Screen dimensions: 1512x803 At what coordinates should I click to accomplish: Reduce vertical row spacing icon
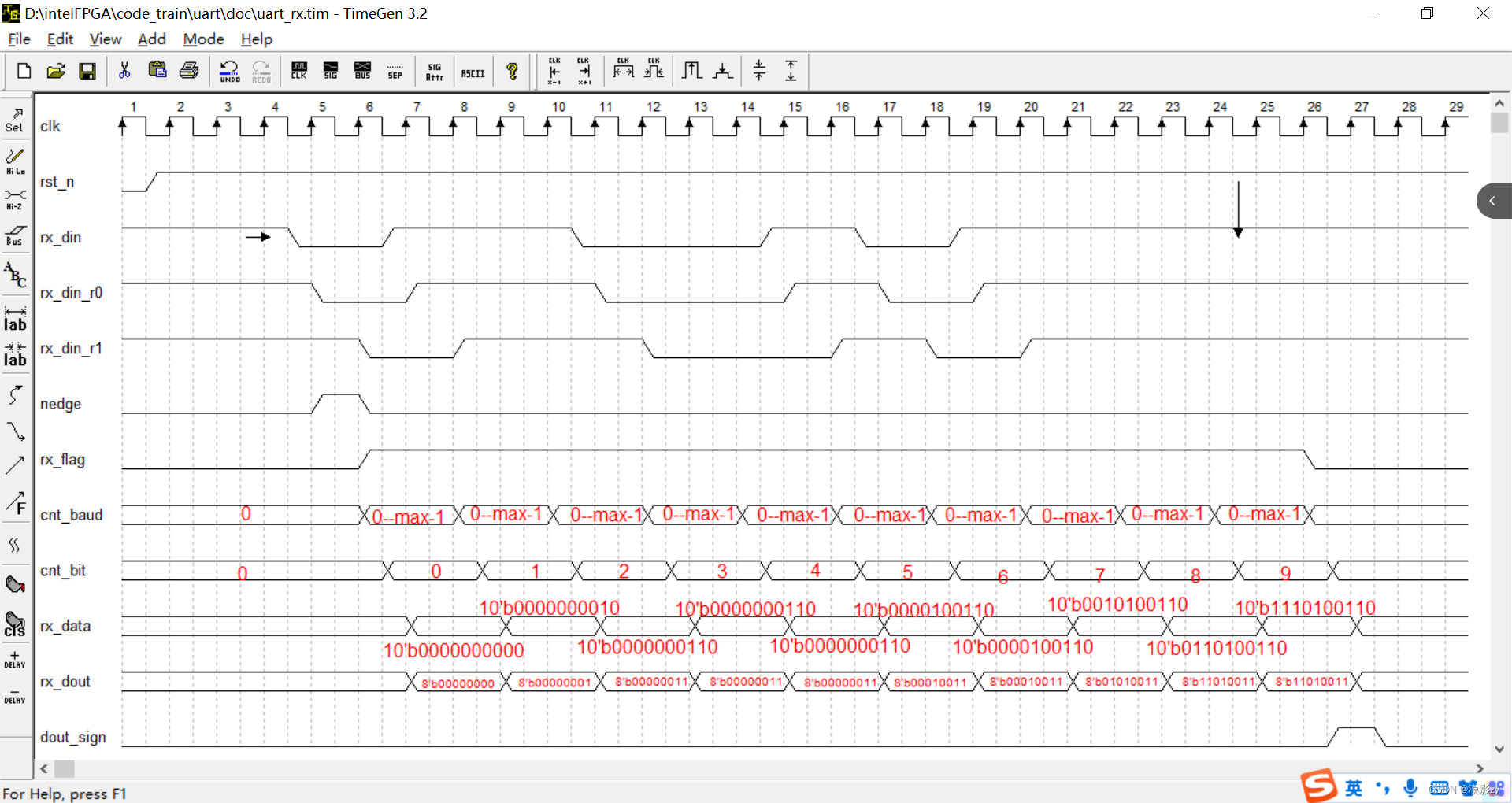coord(759,71)
